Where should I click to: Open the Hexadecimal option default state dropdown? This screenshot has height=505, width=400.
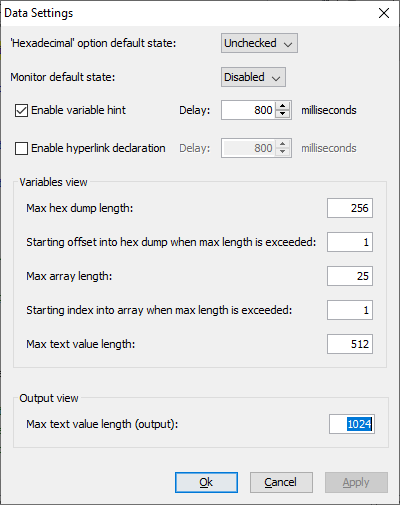tap(259, 43)
